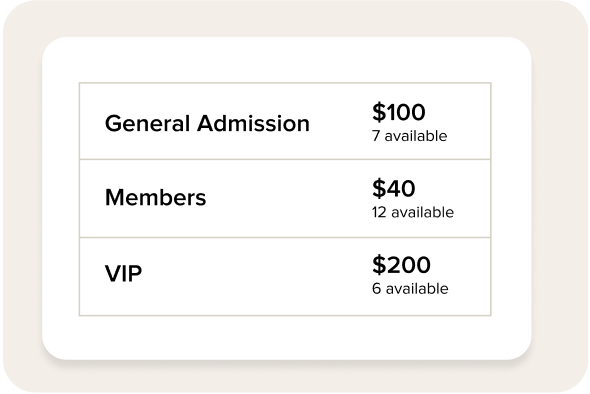Click the word Admission
The width and height of the screenshot is (590, 394).
coord(253,123)
